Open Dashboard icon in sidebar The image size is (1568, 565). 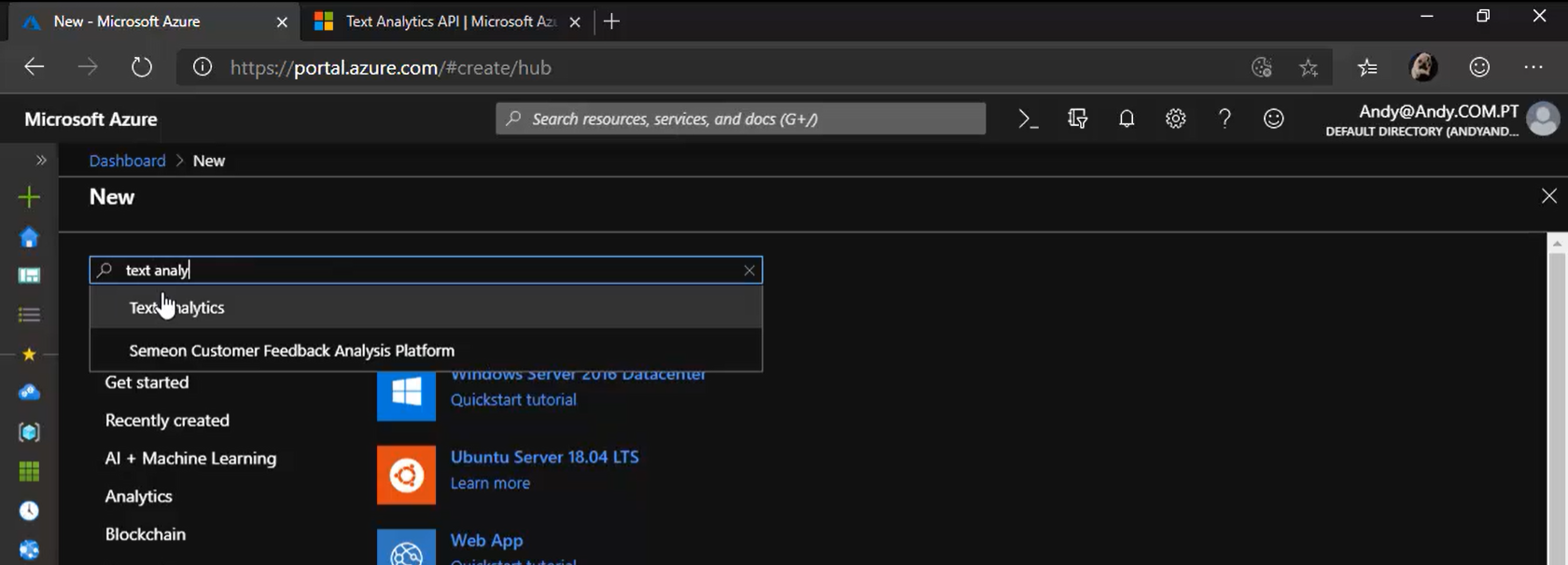tap(29, 275)
